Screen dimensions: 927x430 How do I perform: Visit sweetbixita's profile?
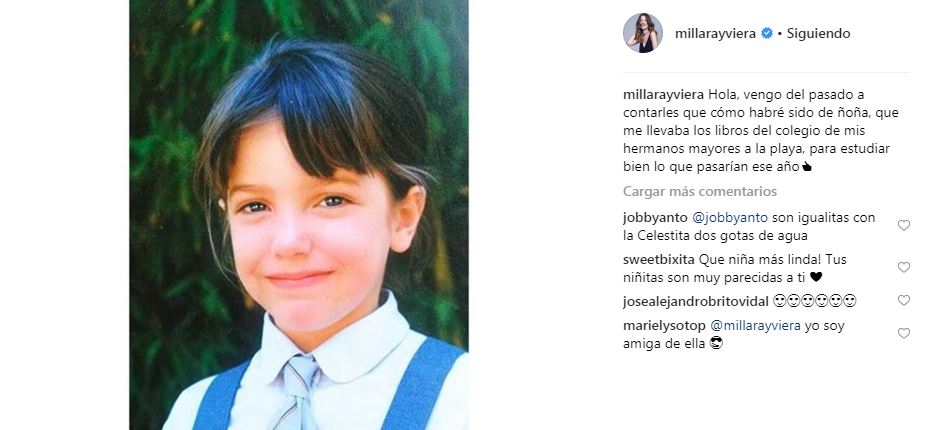click(659, 260)
